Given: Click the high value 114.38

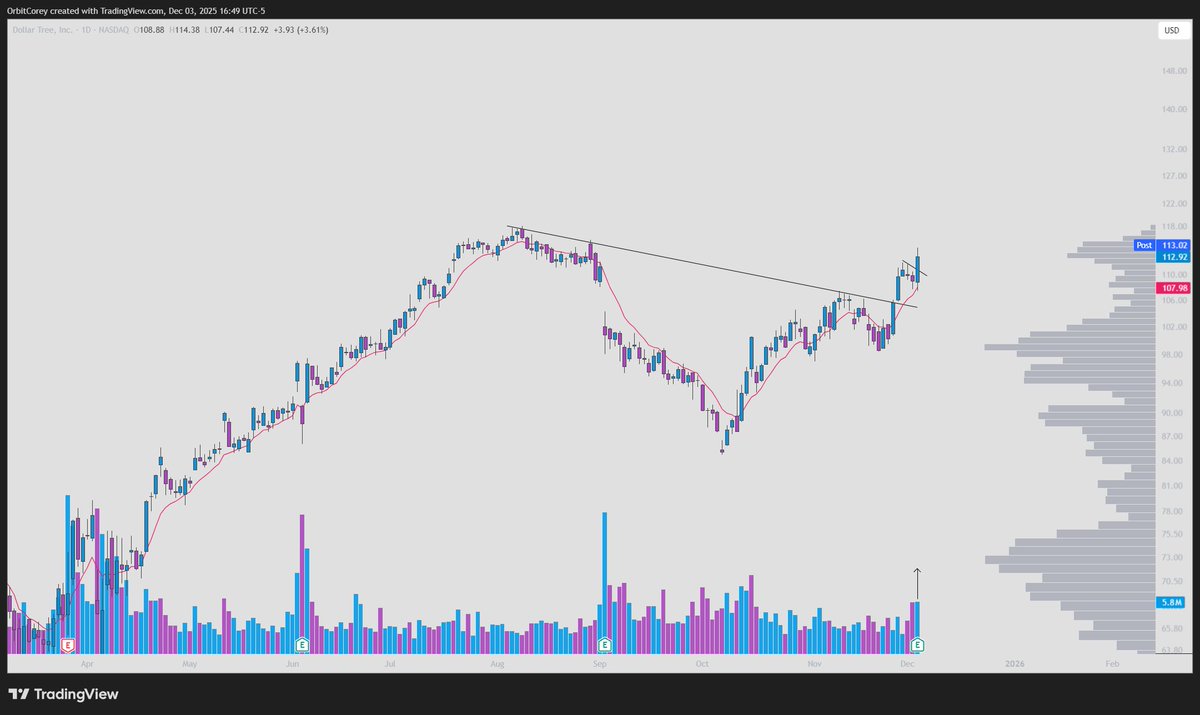Looking at the screenshot, I should (x=185, y=30).
